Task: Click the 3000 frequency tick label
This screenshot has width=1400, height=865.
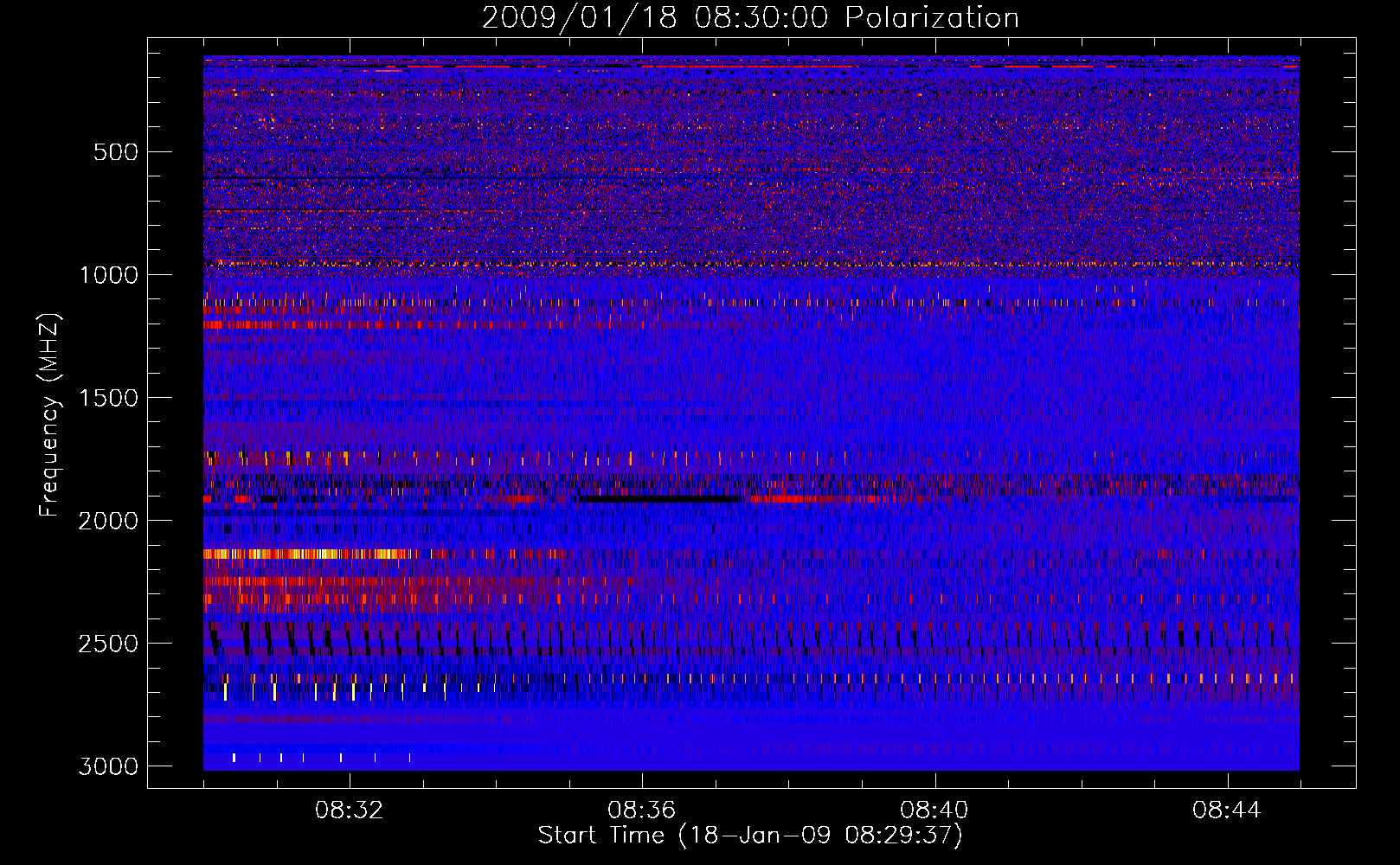Action: [108, 766]
